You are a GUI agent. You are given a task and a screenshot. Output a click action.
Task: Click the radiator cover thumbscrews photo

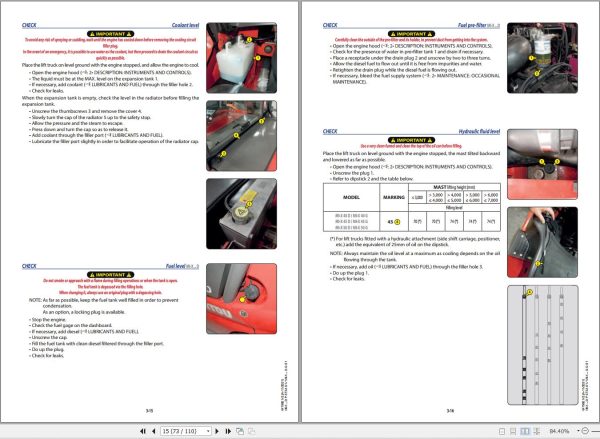pos(241,136)
